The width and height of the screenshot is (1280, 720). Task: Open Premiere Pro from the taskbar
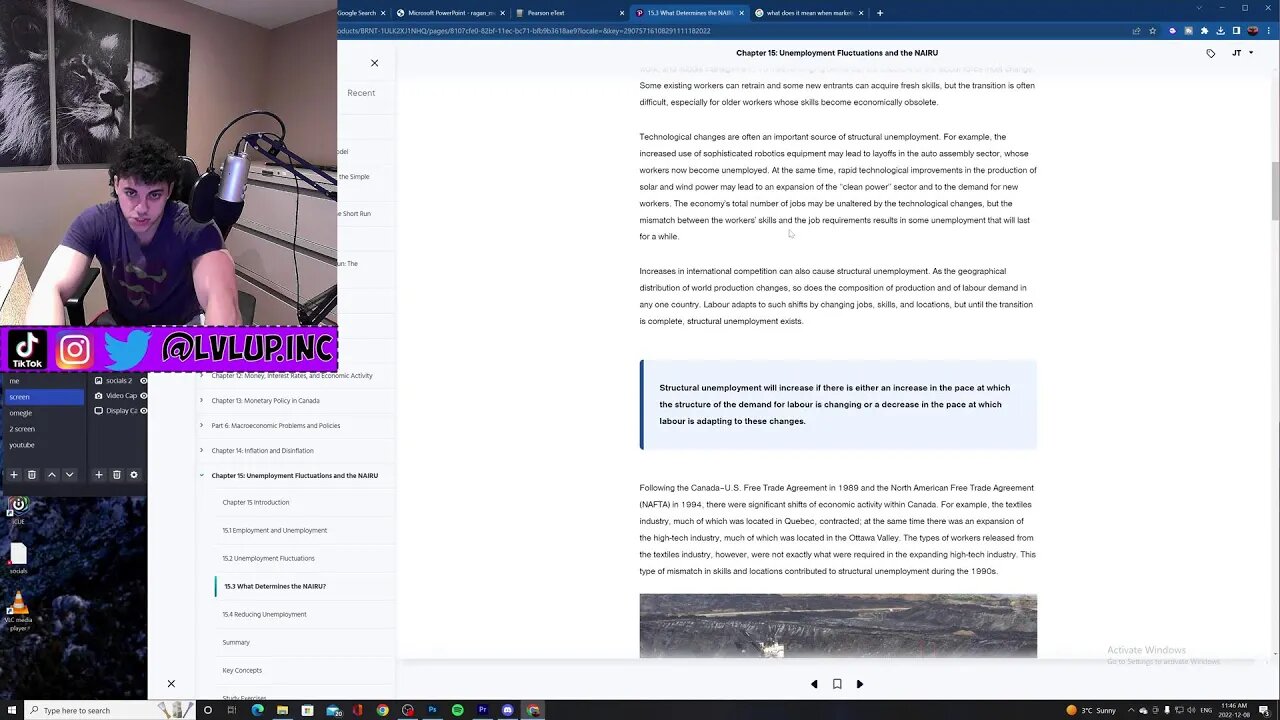click(x=483, y=710)
